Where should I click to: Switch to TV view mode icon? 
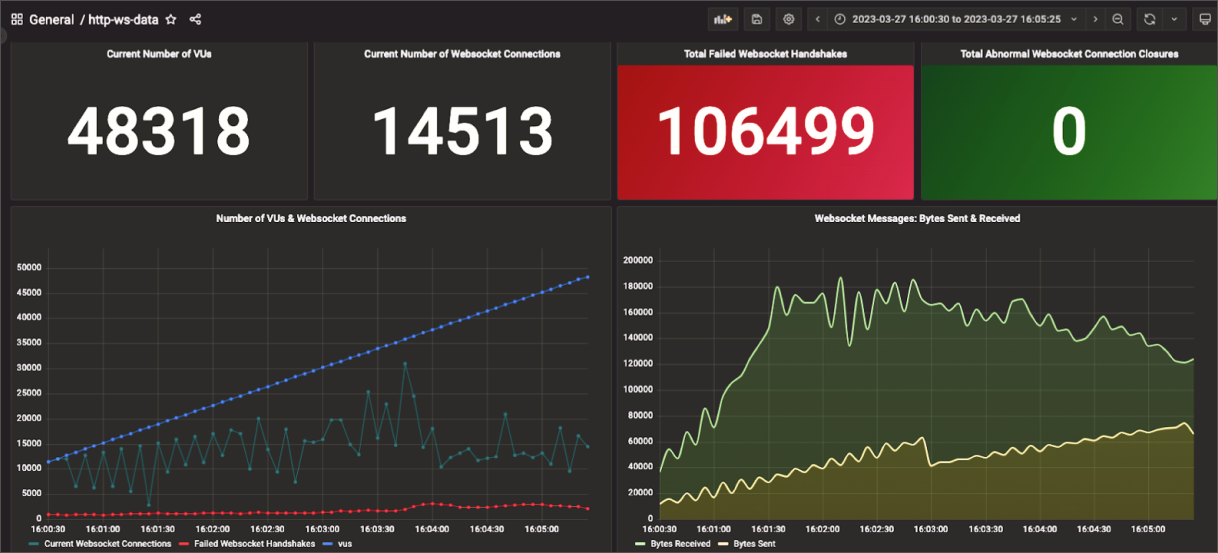(x=1203, y=19)
